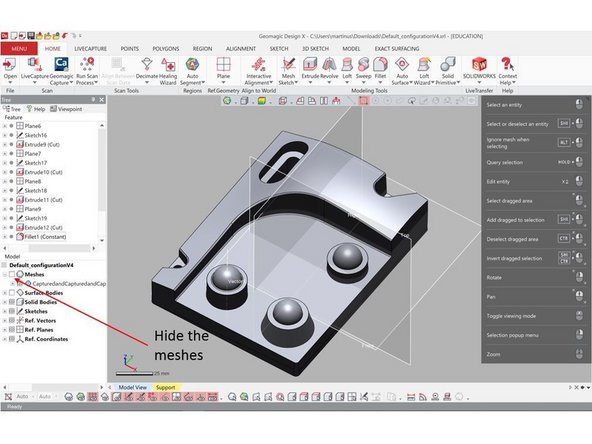Switch to the Model View tab
592x444 pixels.
[133, 387]
